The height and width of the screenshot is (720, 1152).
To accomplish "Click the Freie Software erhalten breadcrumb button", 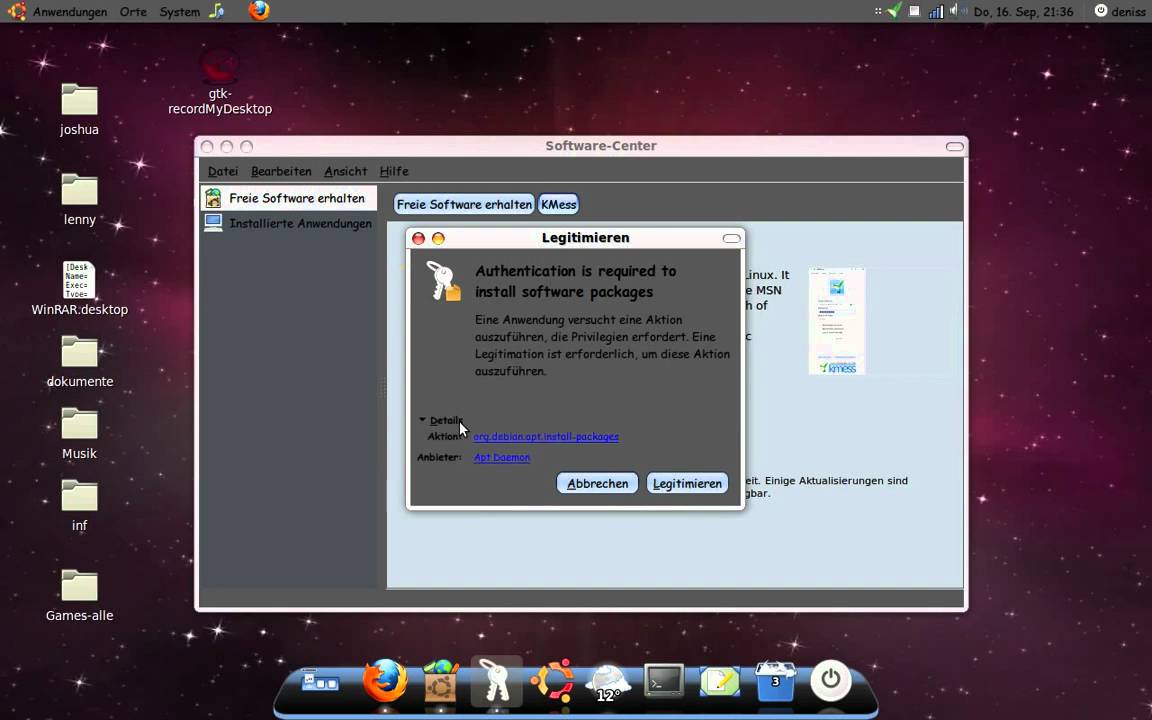I will pos(464,204).
